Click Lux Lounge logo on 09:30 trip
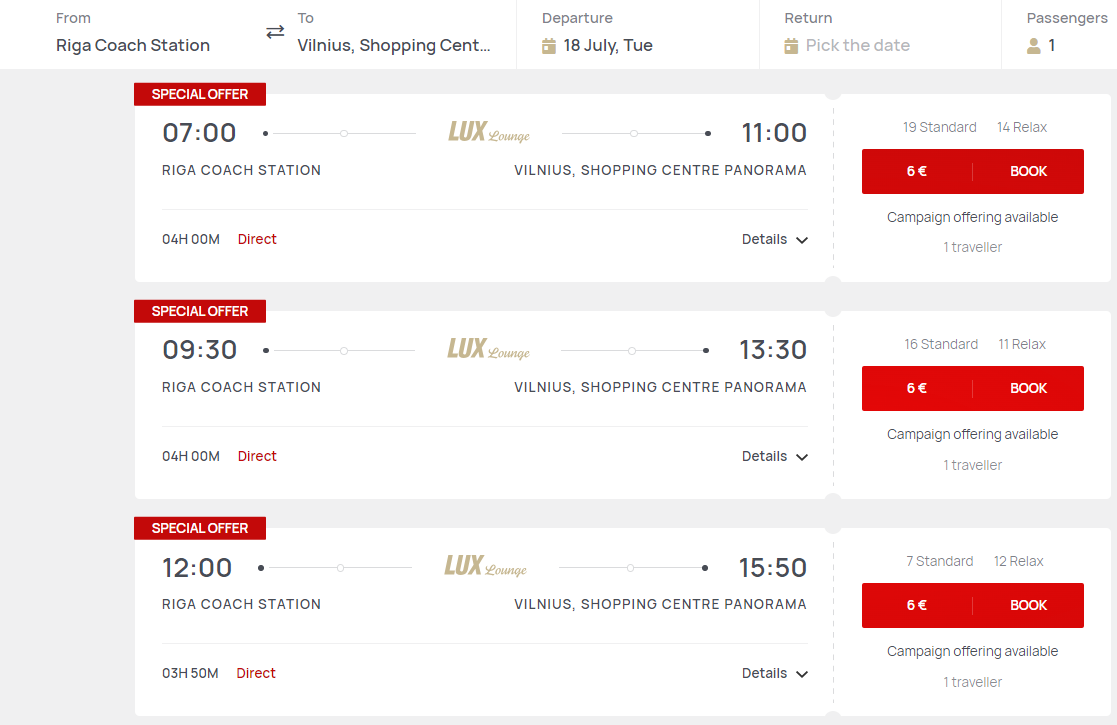 pos(489,349)
